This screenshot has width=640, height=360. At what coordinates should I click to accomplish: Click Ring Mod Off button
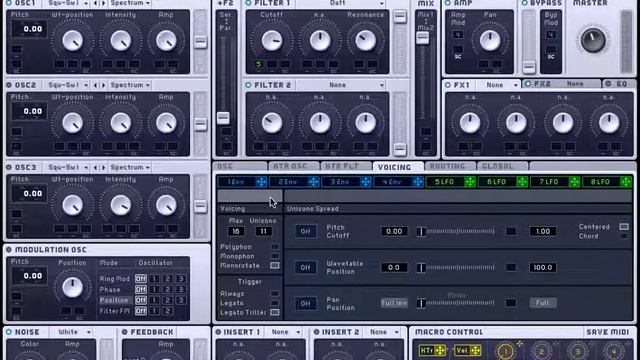141,278
